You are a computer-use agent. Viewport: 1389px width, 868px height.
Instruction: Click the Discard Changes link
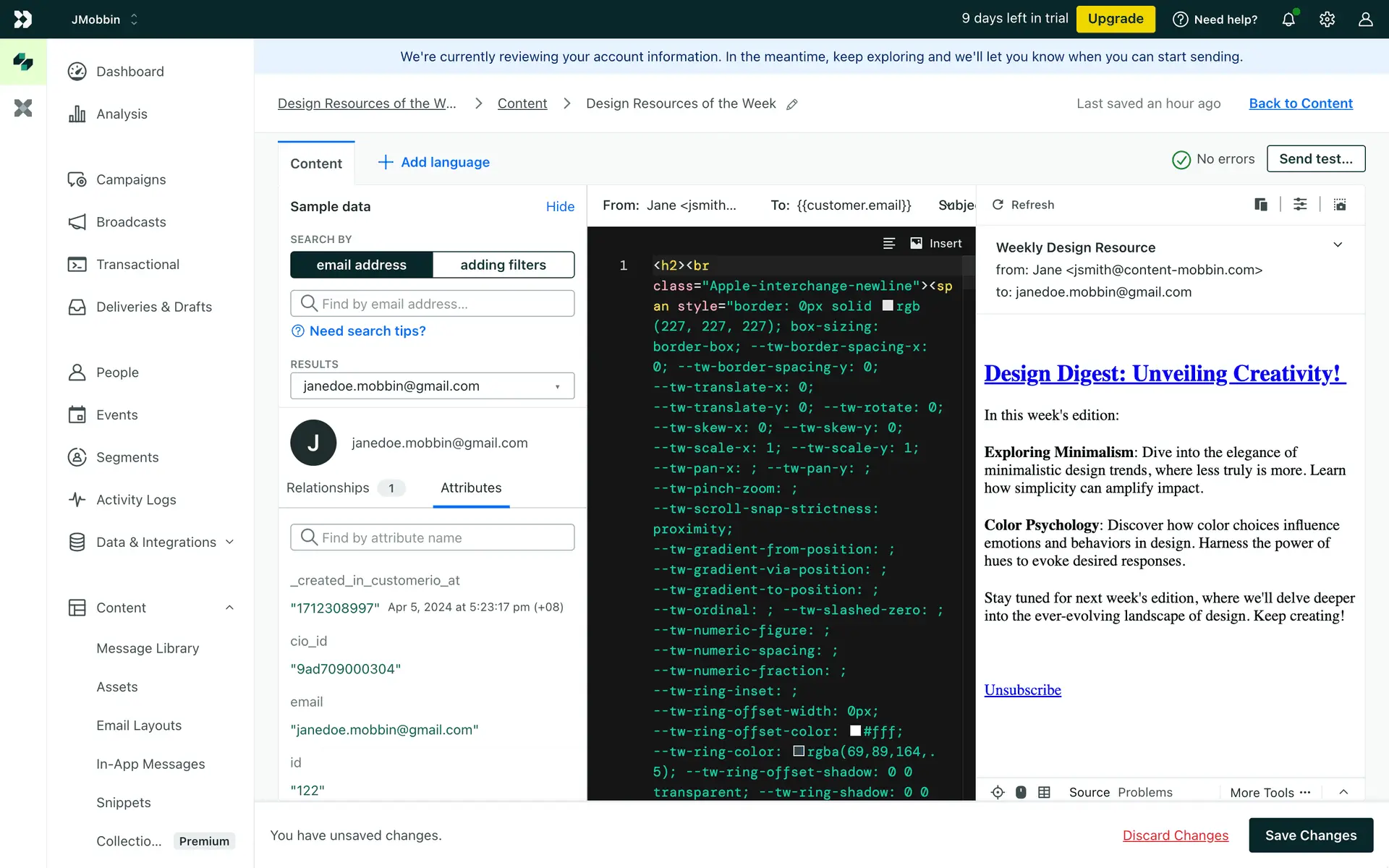click(x=1175, y=835)
